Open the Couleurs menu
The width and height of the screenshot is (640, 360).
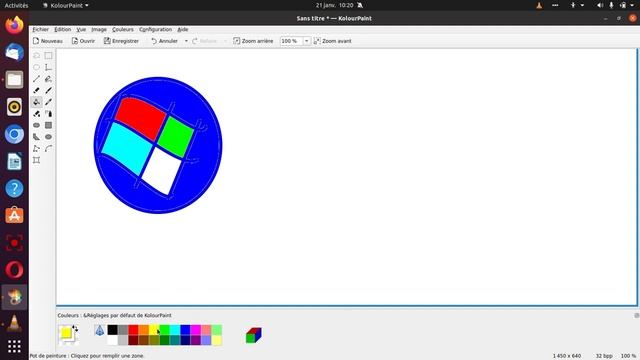[123, 29]
